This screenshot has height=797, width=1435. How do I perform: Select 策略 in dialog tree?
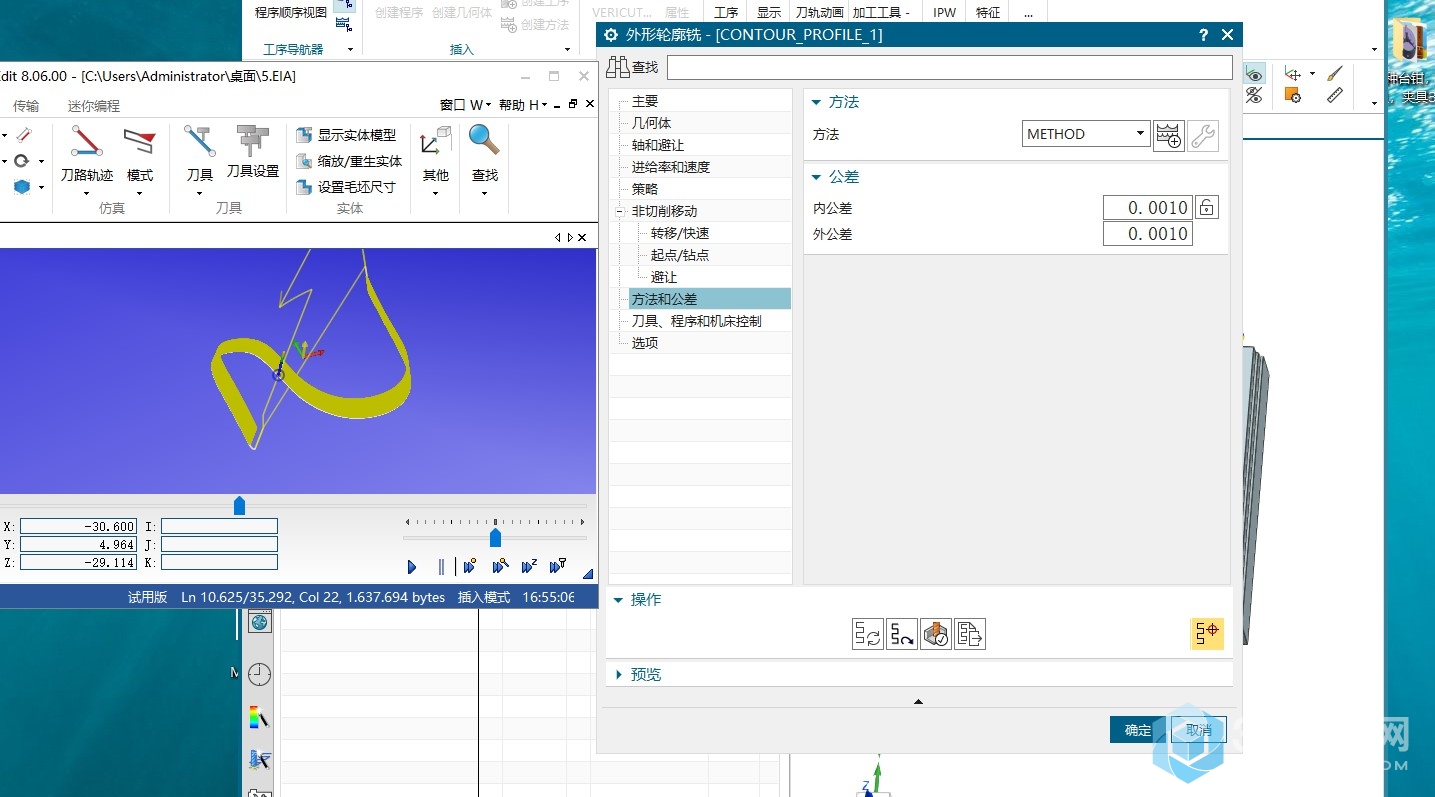point(645,189)
